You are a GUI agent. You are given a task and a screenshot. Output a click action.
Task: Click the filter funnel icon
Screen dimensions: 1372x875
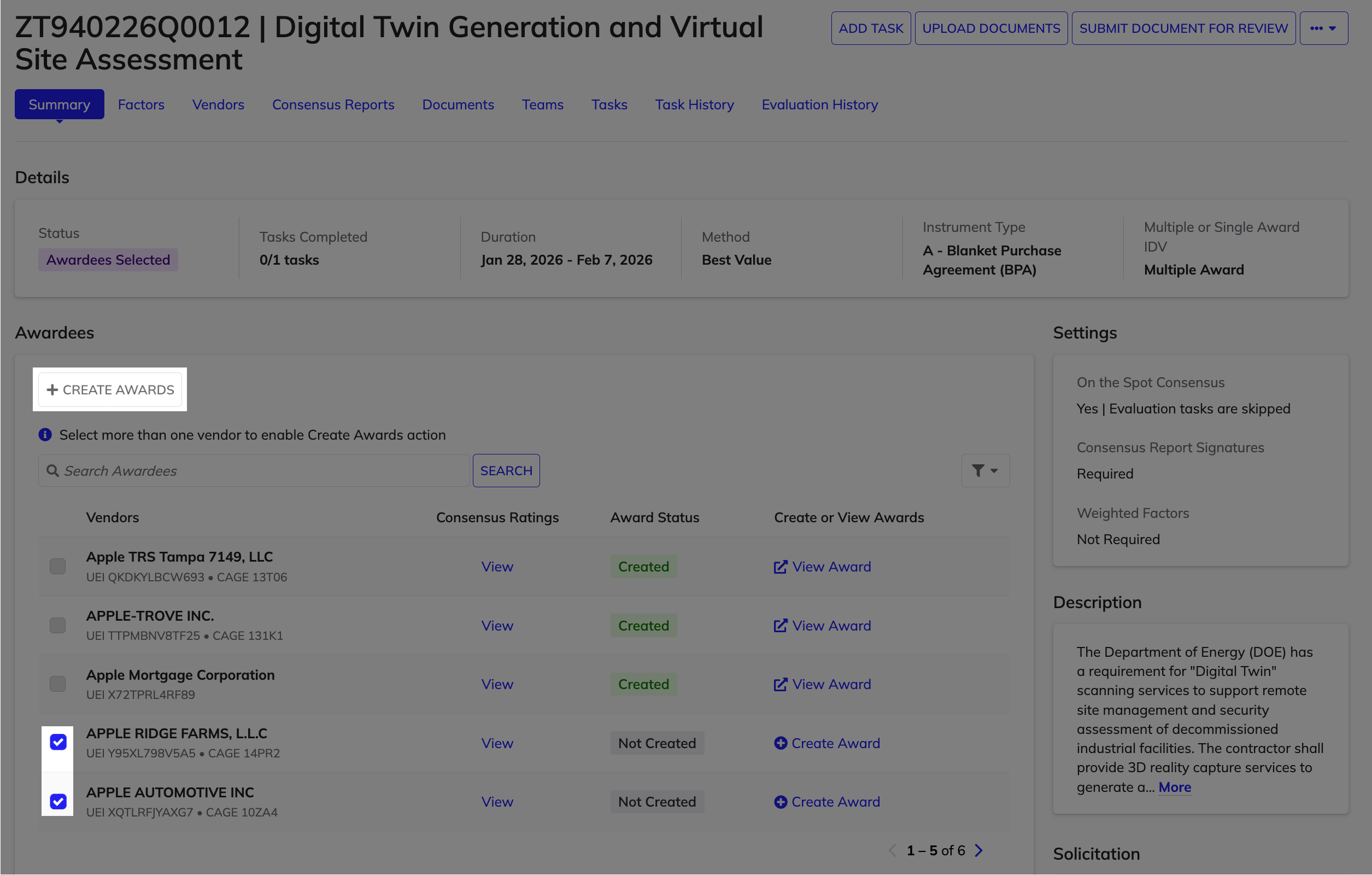pos(978,471)
